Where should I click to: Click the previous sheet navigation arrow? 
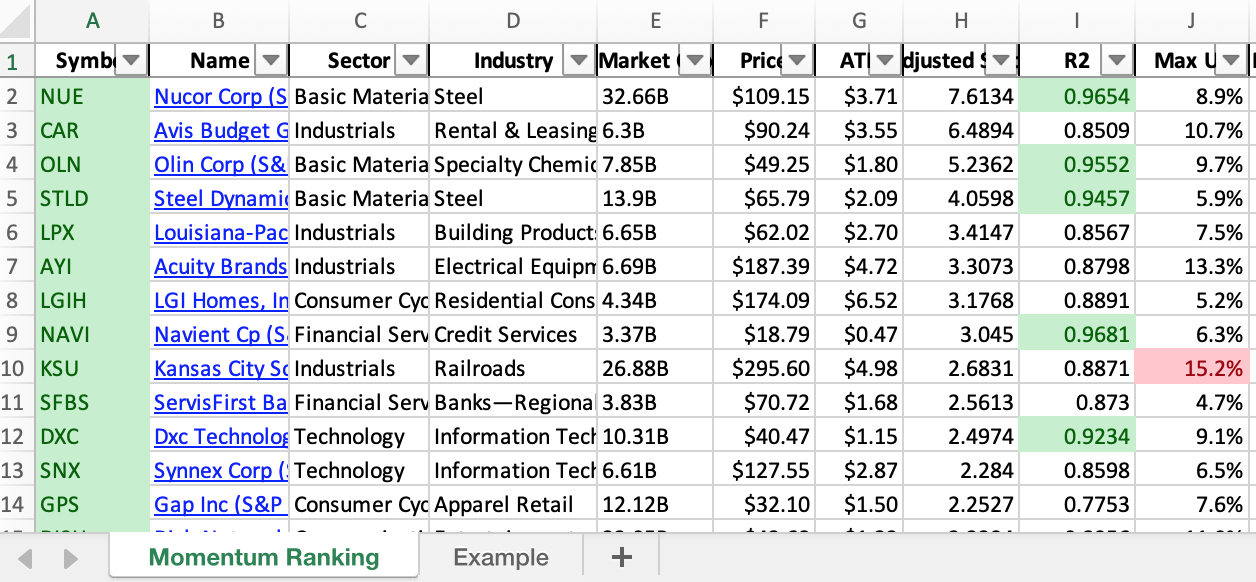point(26,557)
